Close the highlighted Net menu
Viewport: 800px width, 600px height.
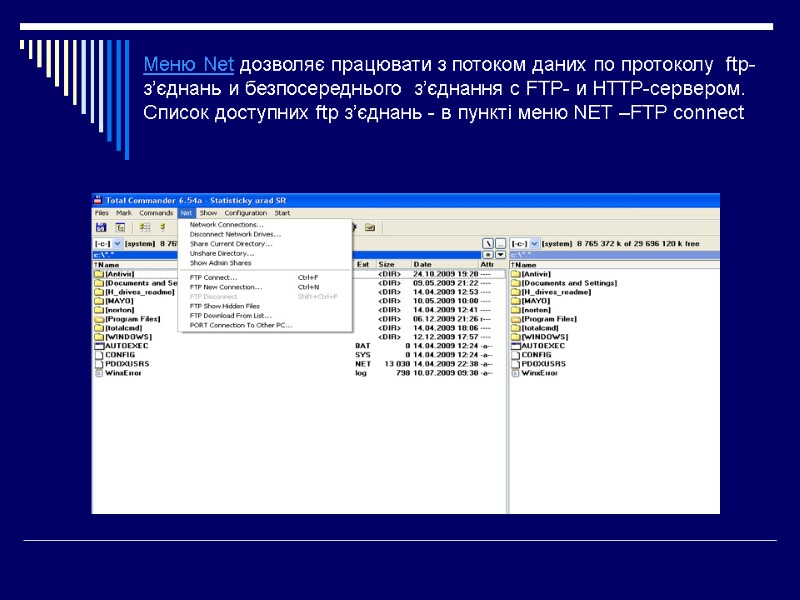[186, 213]
